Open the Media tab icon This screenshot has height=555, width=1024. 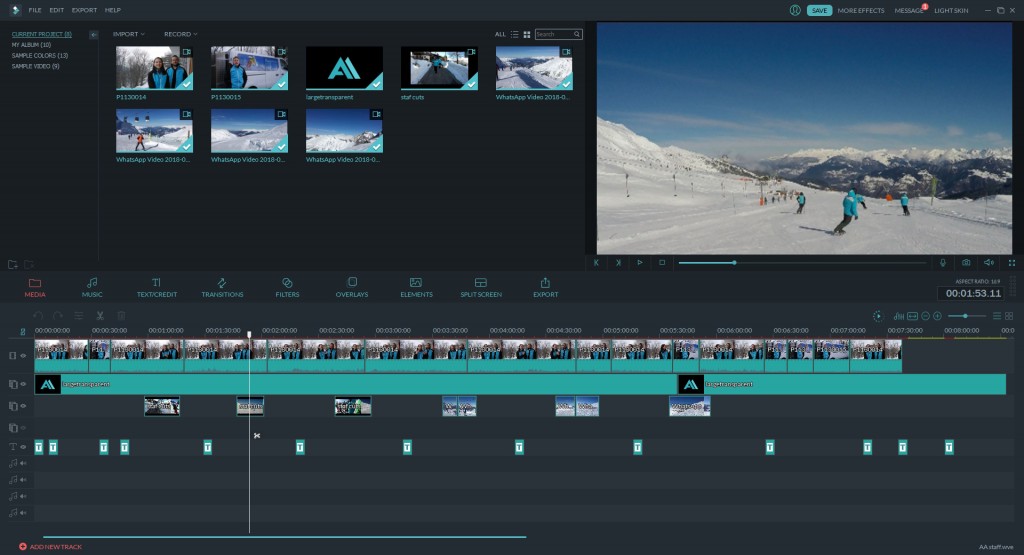pos(35,283)
